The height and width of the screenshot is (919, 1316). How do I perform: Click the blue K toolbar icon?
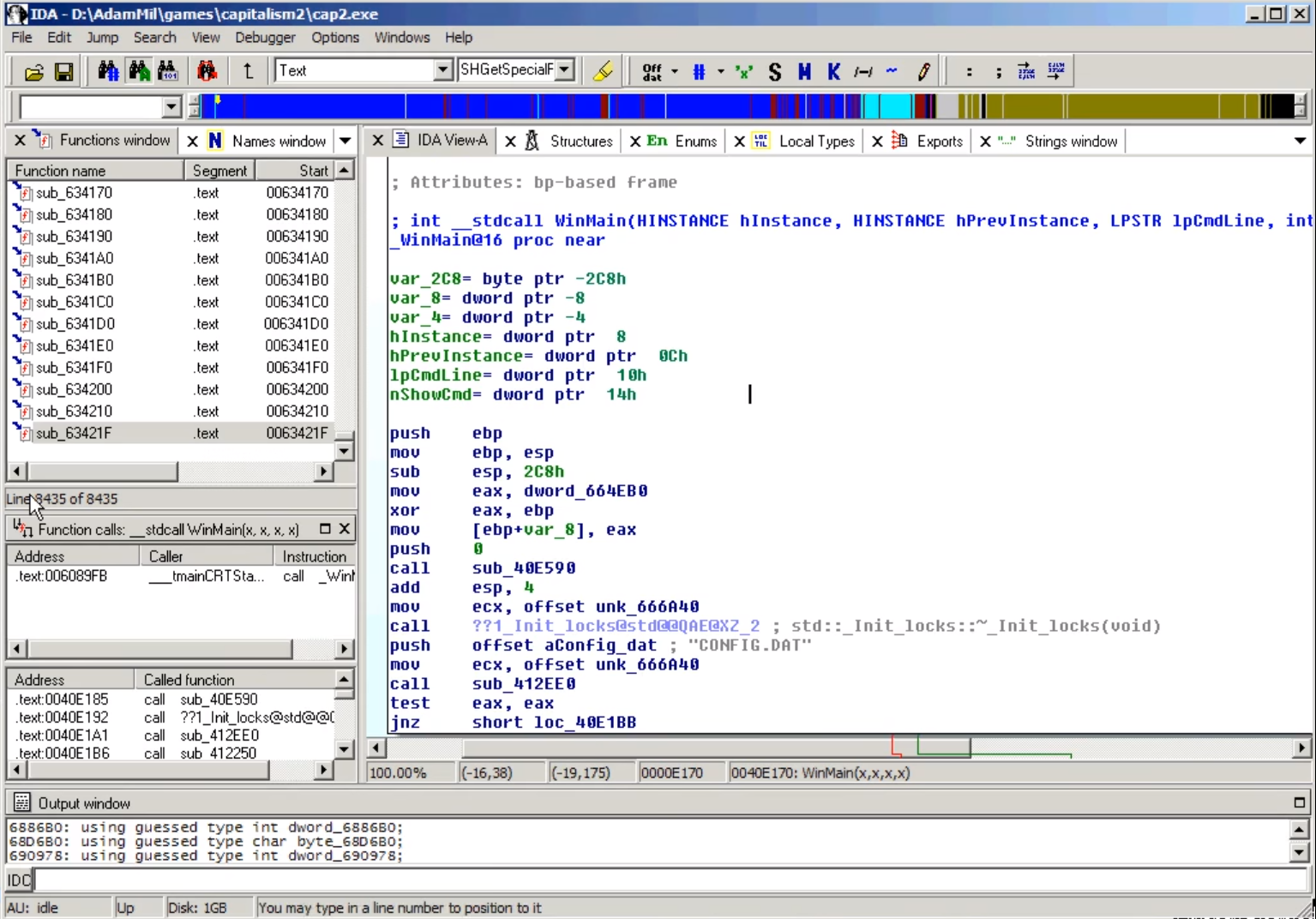(833, 72)
